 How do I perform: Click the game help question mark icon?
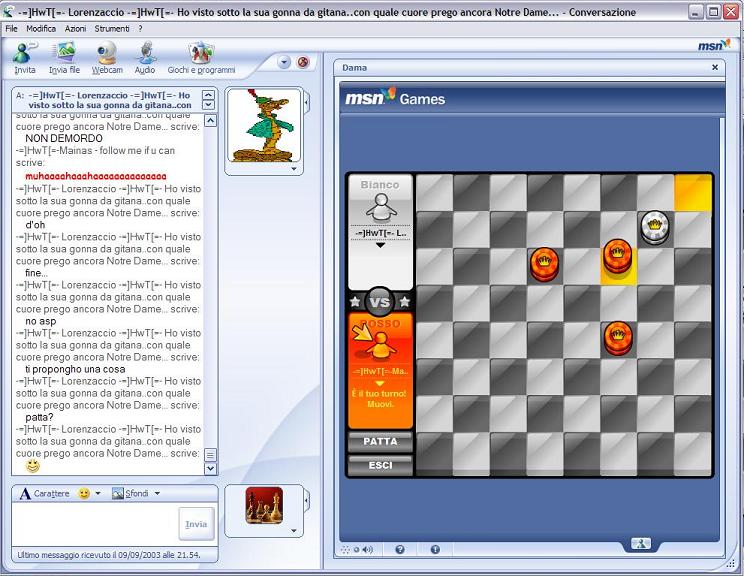click(x=400, y=549)
